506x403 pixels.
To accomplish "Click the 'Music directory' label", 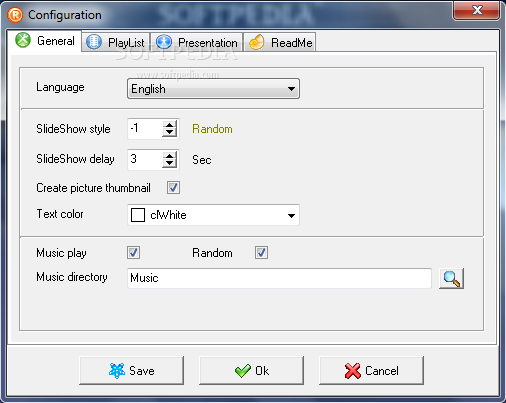I will [x=72, y=277].
